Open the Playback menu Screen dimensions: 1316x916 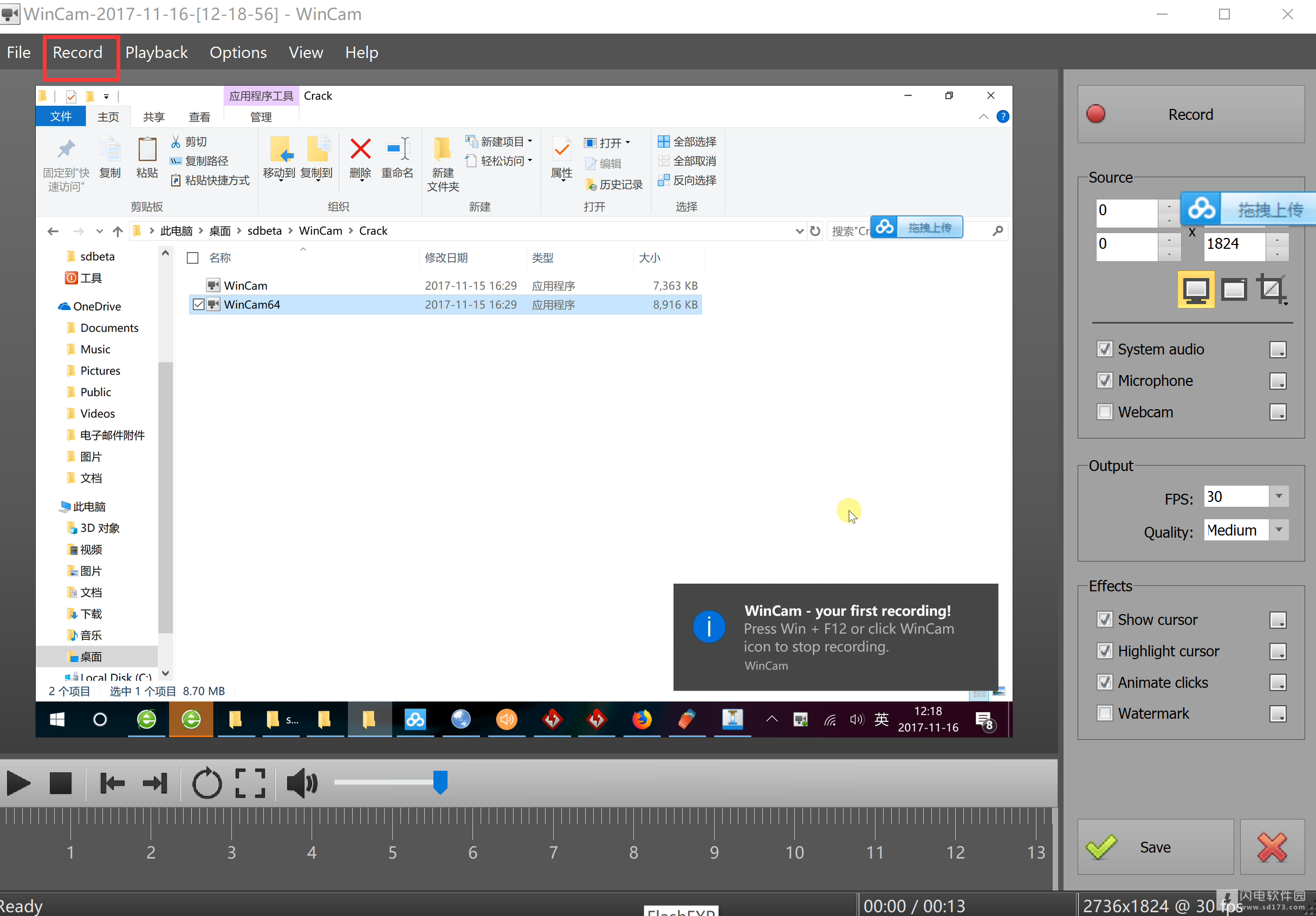(x=157, y=52)
